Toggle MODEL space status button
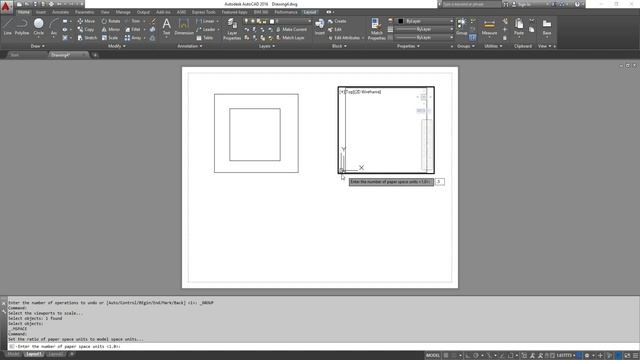This screenshot has width=640, height=360. tap(433, 356)
